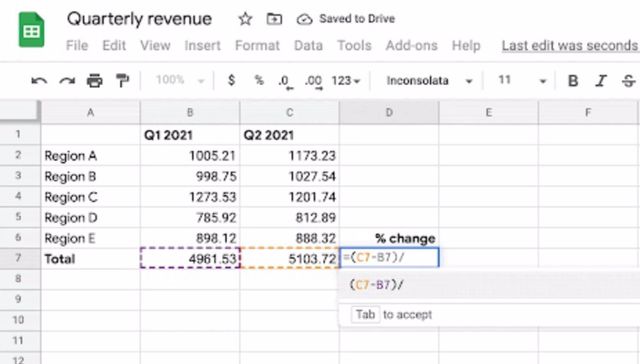Image resolution: width=640 pixels, height=364 pixels.
Task: Click the formula input in cell D7
Action: coord(389,257)
